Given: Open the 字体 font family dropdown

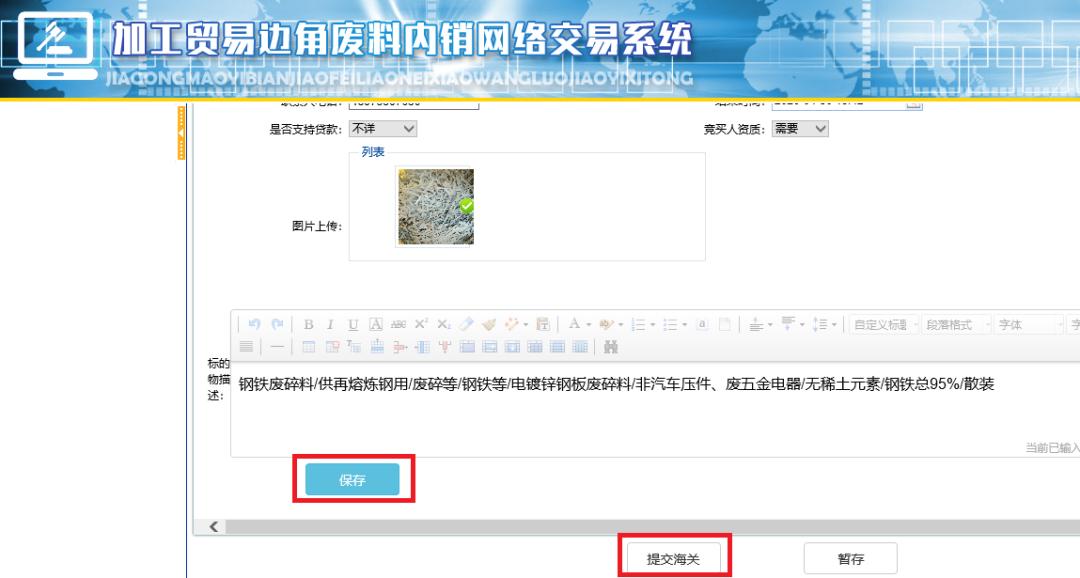Looking at the screenshot, I should click(x=1028, y=324).
